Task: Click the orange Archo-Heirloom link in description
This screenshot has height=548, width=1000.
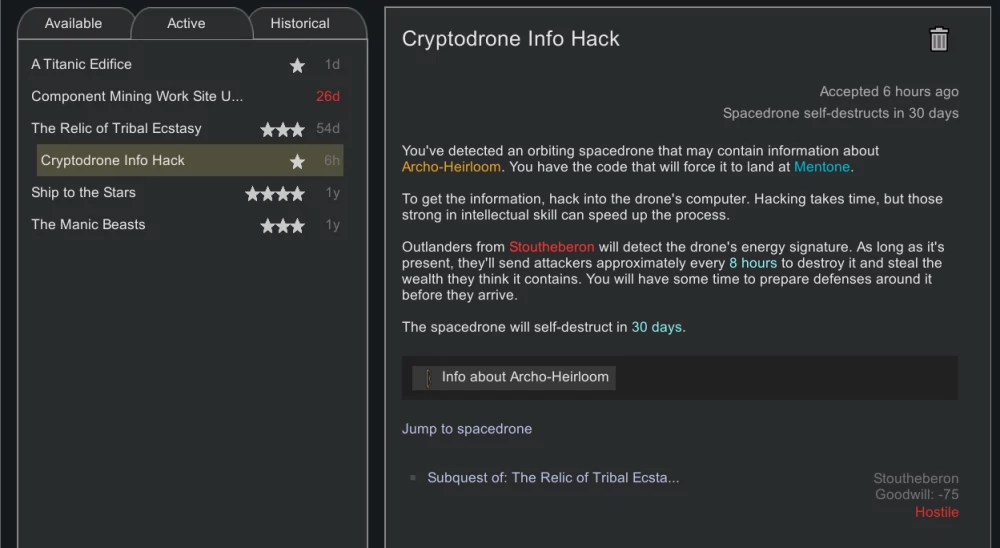Action: click(x=449, y=167)
